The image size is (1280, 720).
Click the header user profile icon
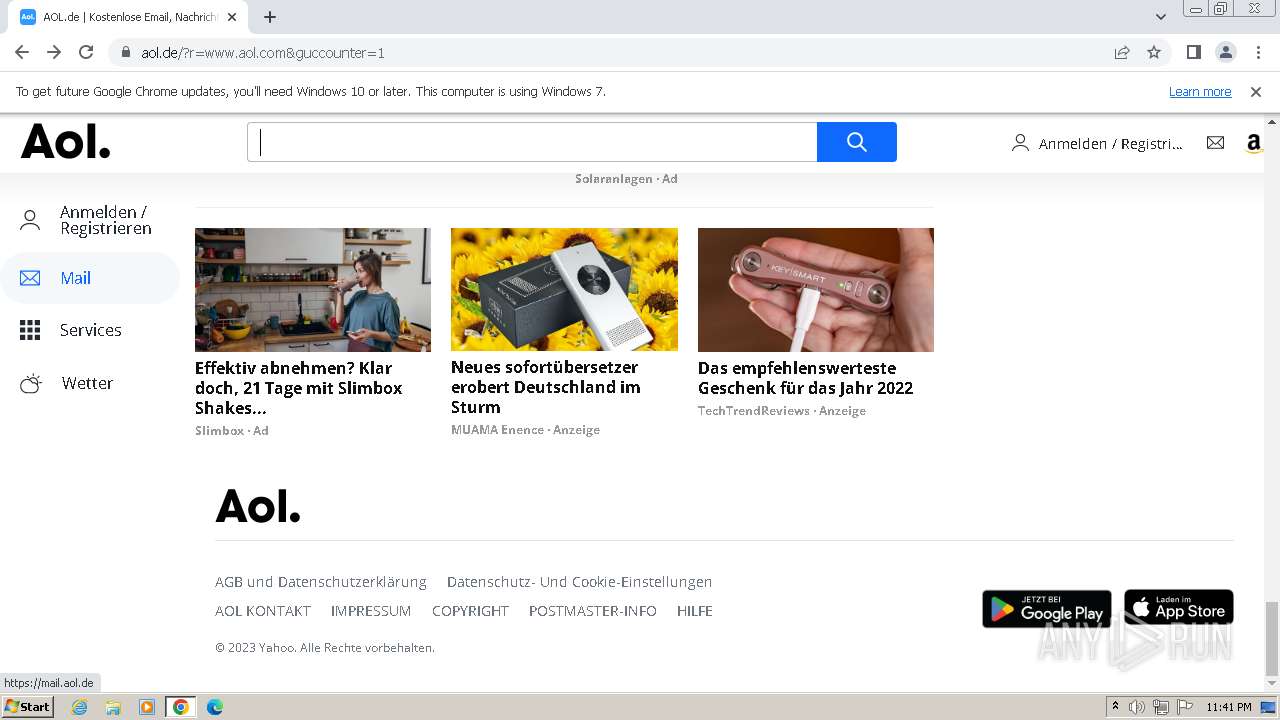[1020, 143]
